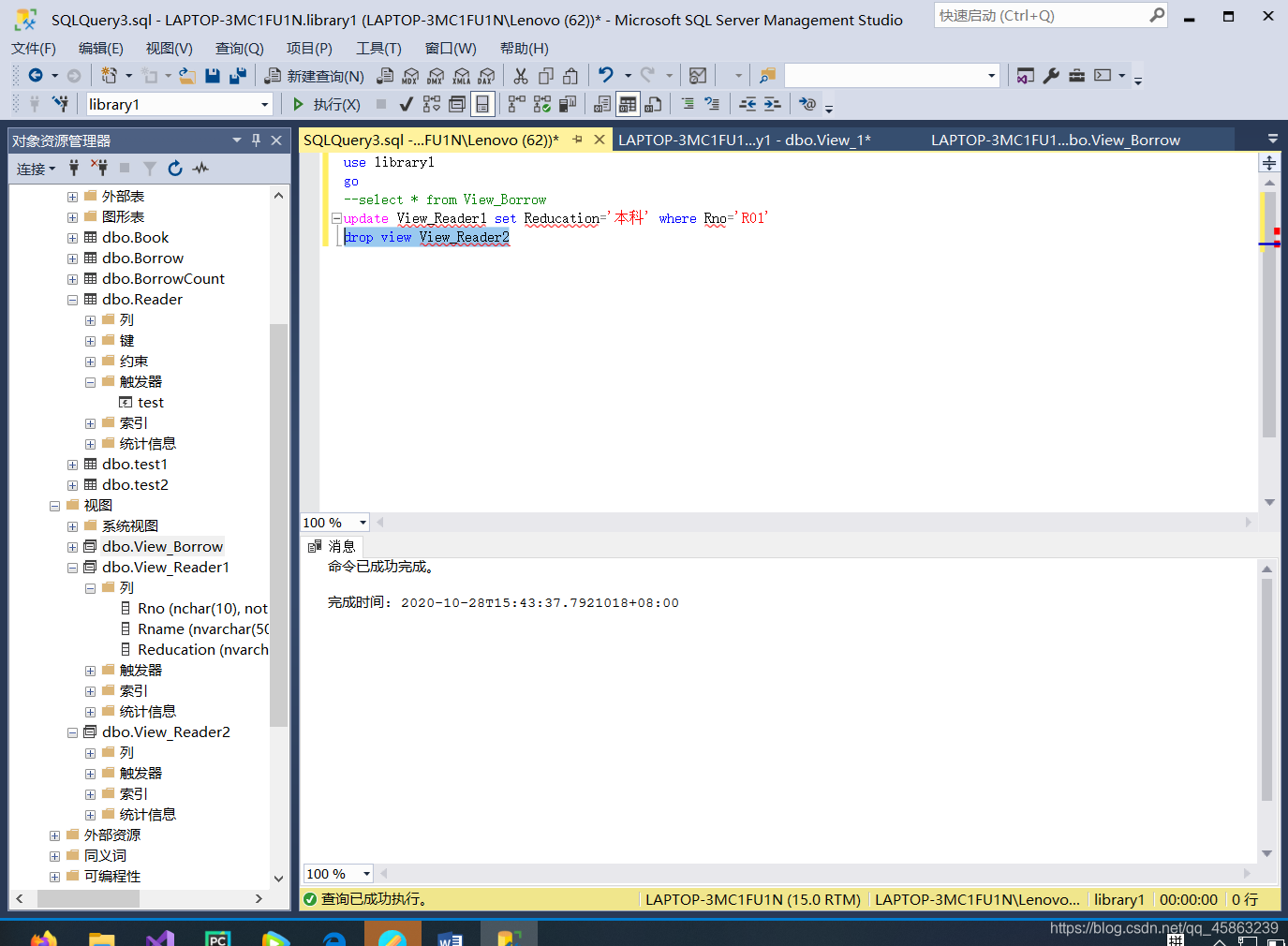Select the 消息 results tab
Screen dimensions: 1288x946
pos(332,546)
